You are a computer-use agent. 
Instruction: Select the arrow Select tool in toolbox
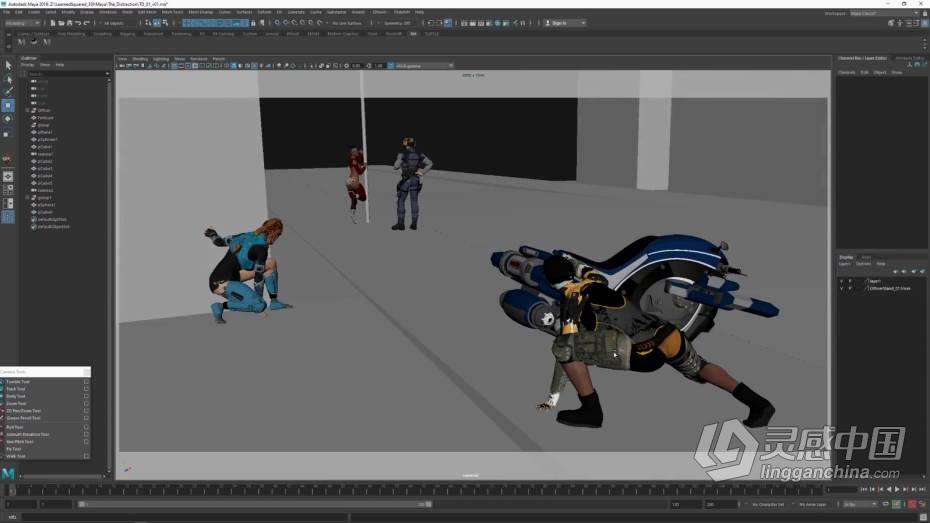8,65
